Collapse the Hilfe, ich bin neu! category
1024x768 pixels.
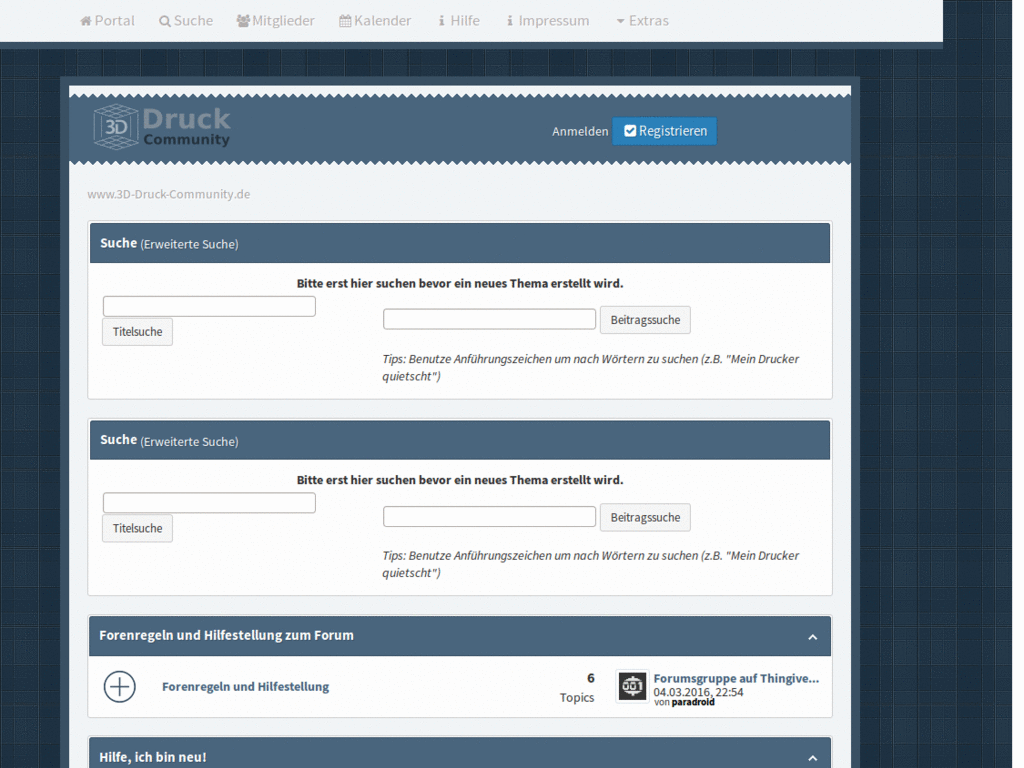coord(812,758)
